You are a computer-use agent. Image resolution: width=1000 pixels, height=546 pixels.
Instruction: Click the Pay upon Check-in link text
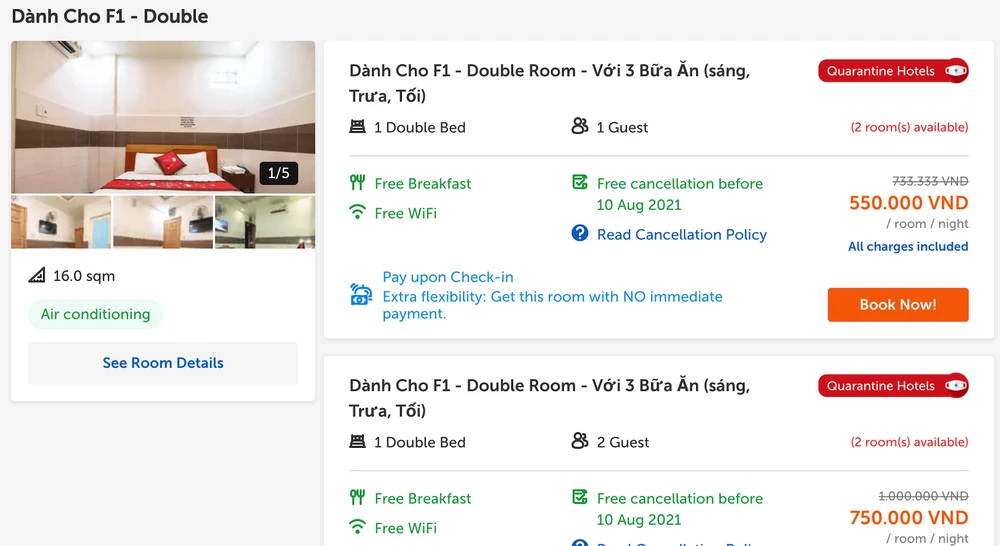448,277
